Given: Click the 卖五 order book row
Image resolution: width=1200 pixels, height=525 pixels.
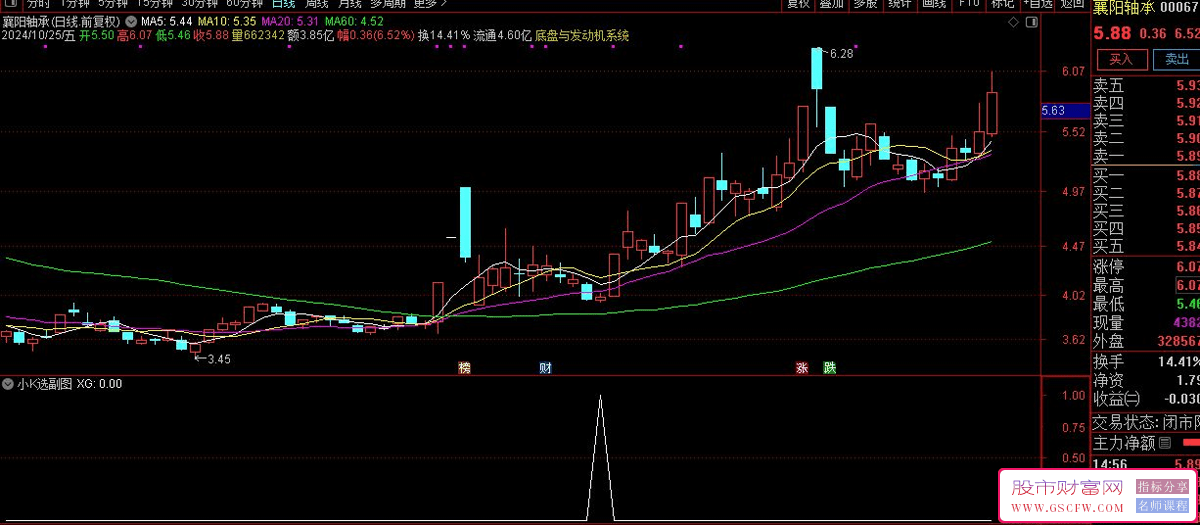Looking at the screenshot, I should pyautogui.click(x=1146, y=85).
